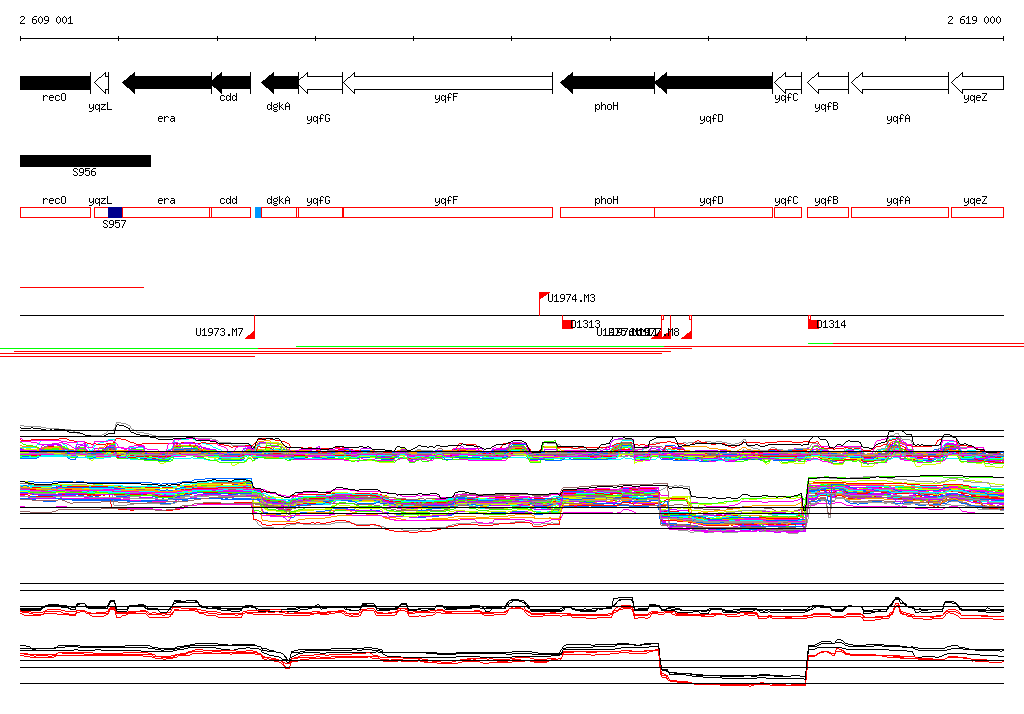Select the black phoH gene arrow

pyautogui.click(x=607, y=83)
